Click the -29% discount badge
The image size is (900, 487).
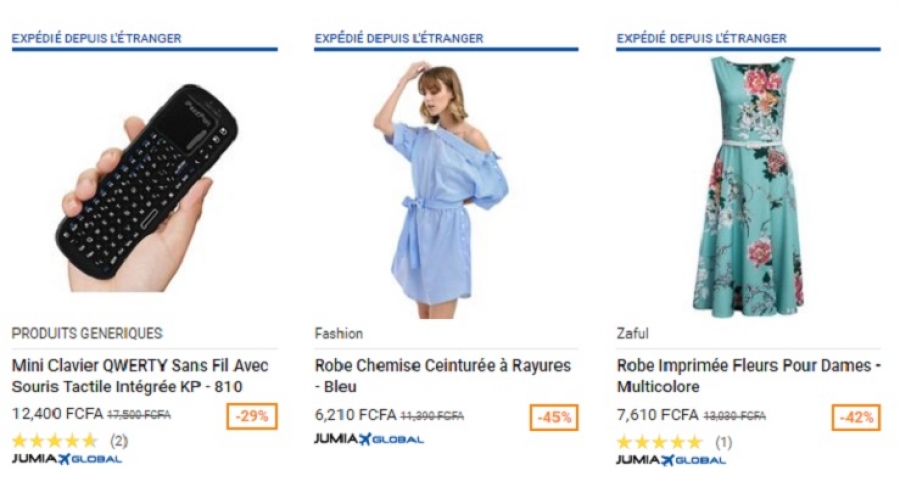coord(252,416)
